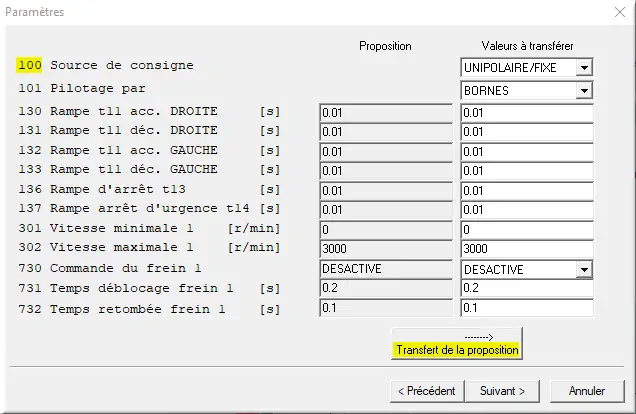Click proposition field showing 3000
636x414 pixels.
[386, 249]
